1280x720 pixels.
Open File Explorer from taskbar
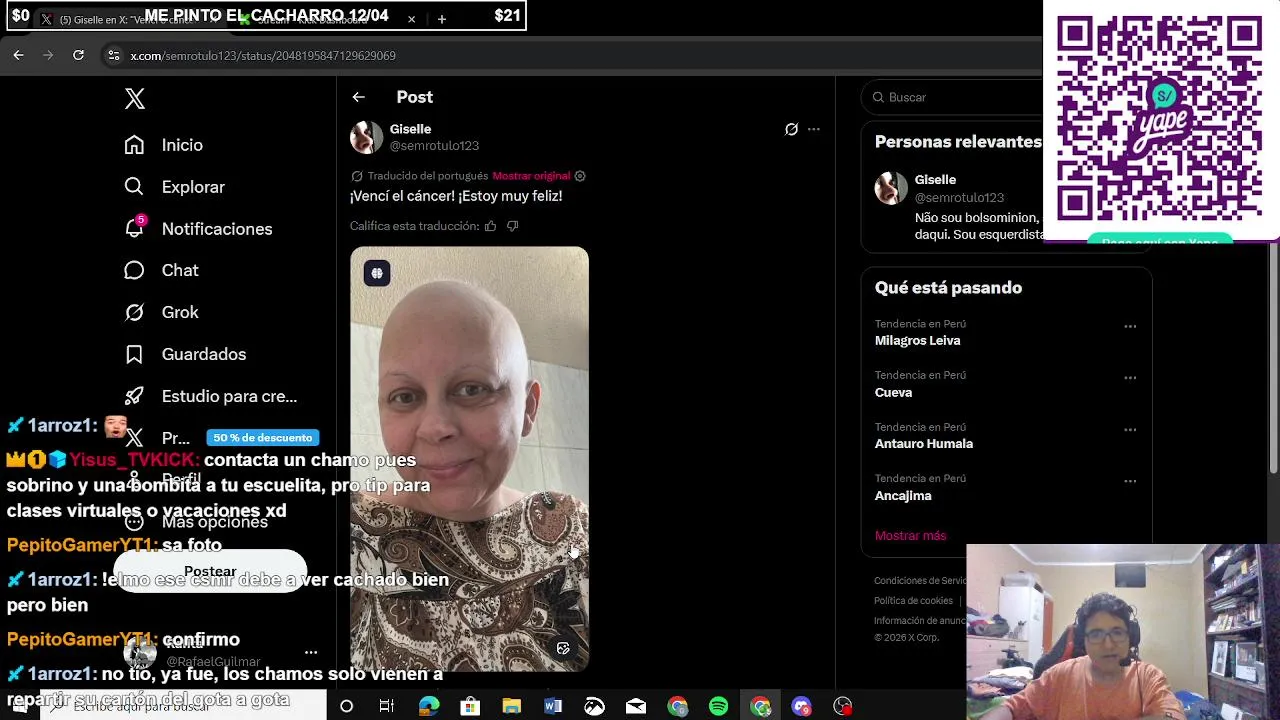pyautogui.click(x=511, y=706)
